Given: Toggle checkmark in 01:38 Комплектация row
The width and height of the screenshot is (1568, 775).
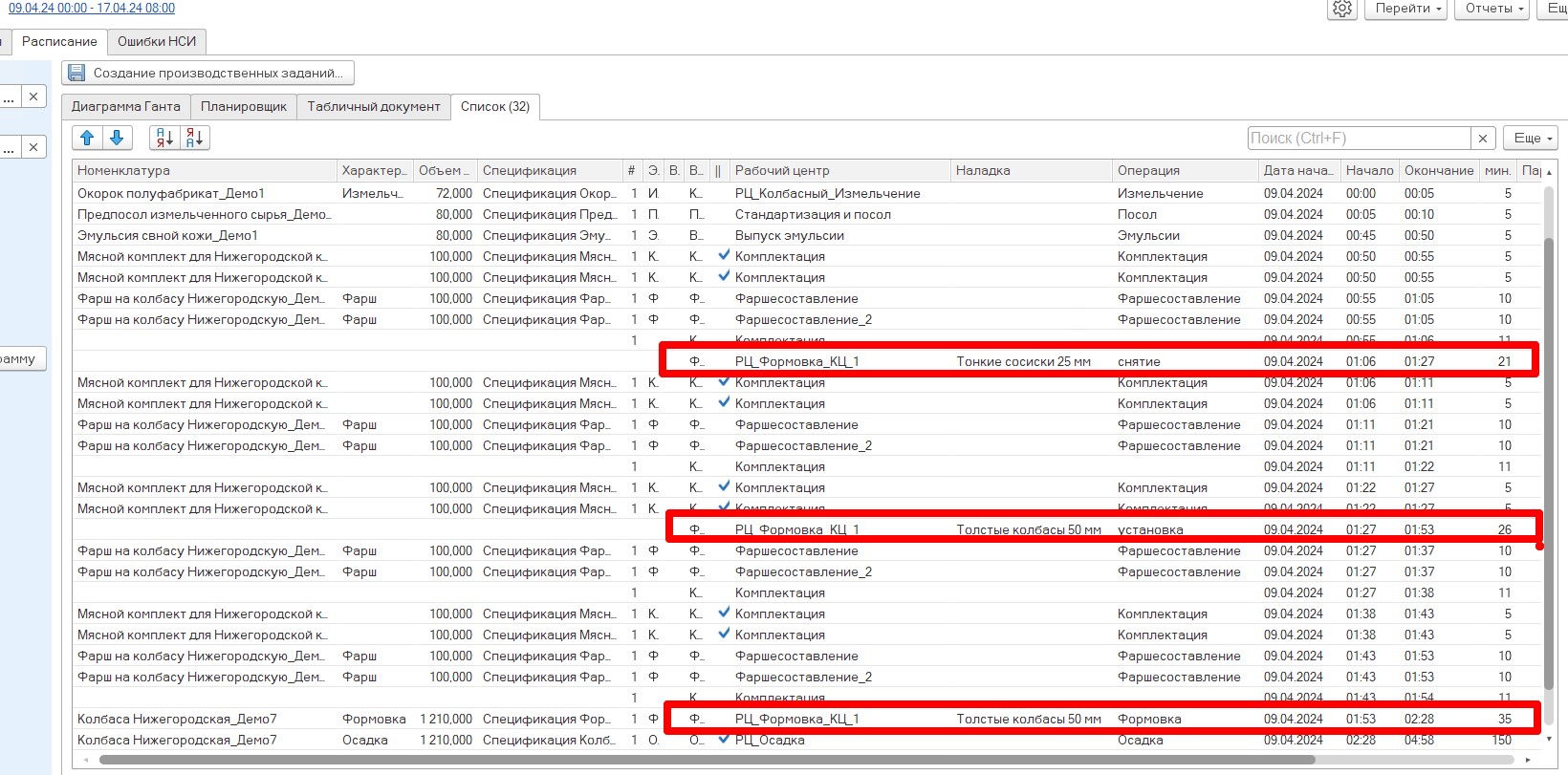Looking at the screenshot, I should [724, 613].
